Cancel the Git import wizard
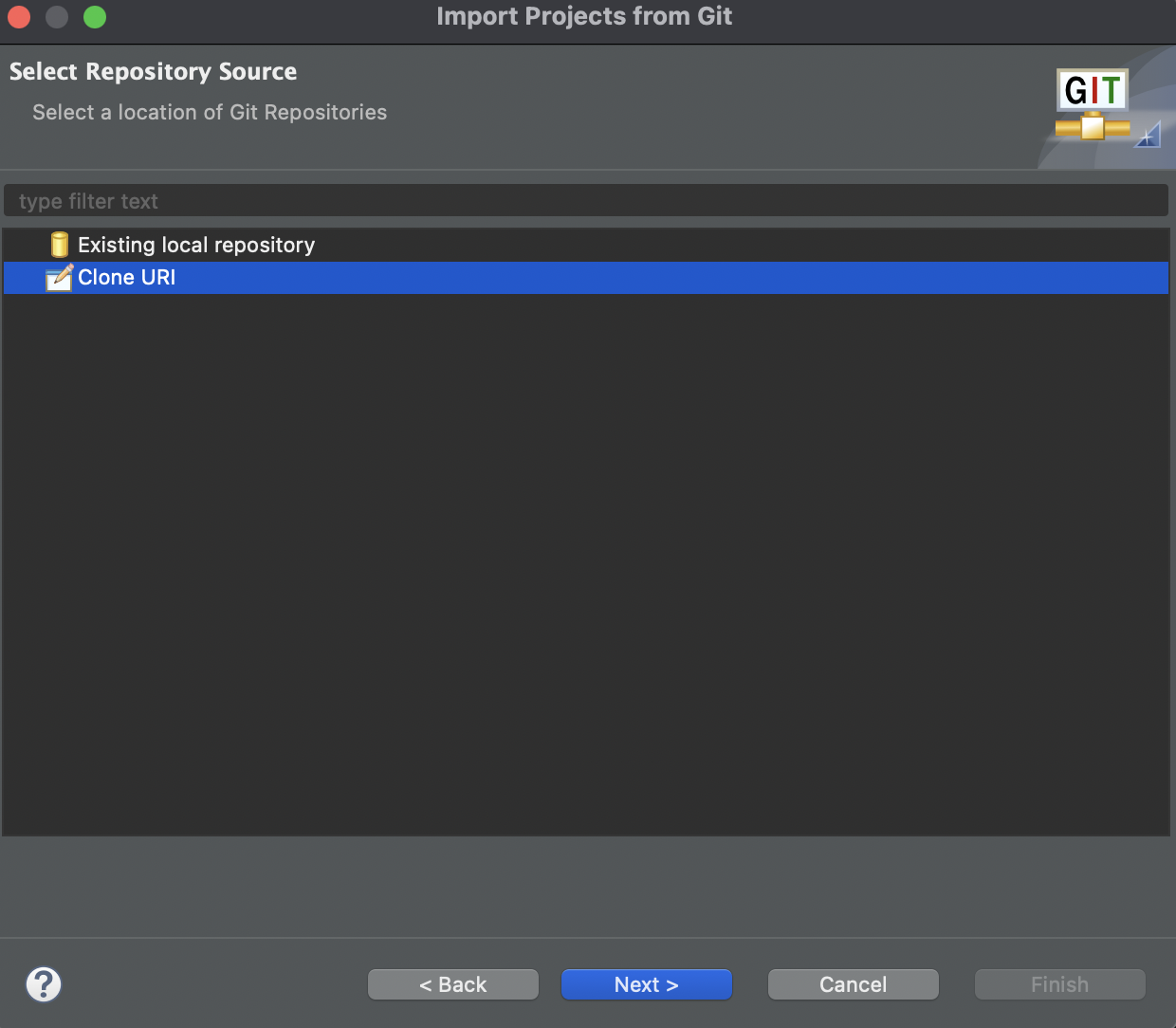Viewport: 1176px width, 1028px height. pyautogui.click(x=853, y=984)
